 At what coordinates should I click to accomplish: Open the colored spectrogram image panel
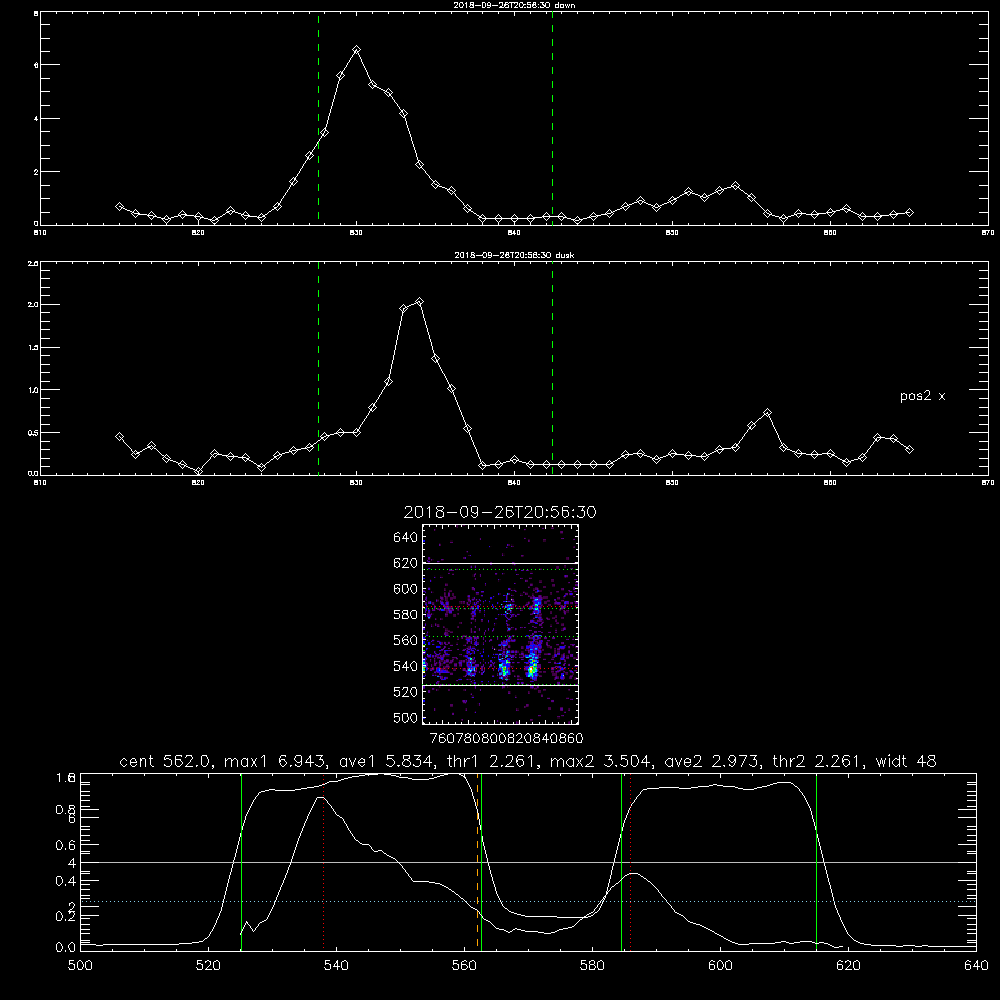[501, 624]
